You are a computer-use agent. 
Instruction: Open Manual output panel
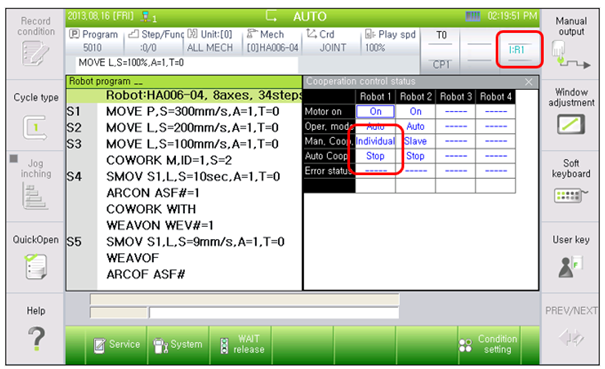(x=571, y=43)
